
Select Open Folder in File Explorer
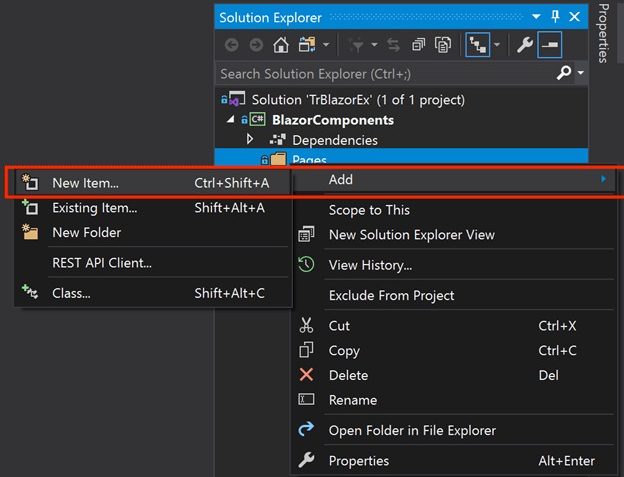pyautogui.click(x=412, y=430)
